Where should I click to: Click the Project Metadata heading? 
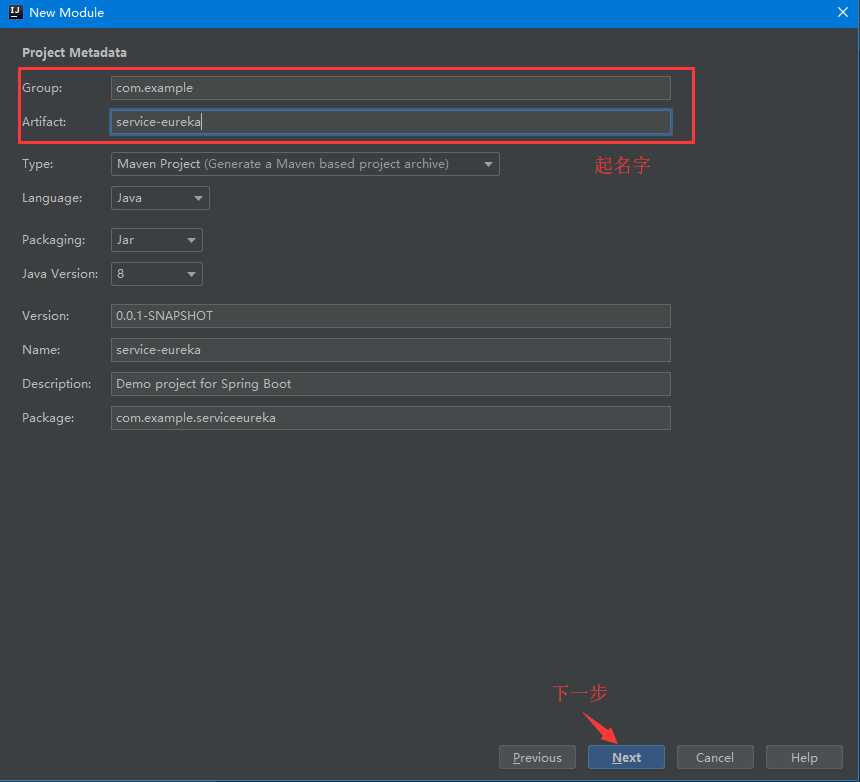(74, 53)
